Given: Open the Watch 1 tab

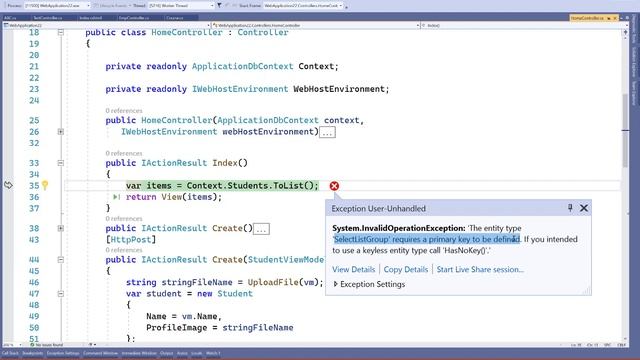Looking at the screenshot, I should pos(213,353).
